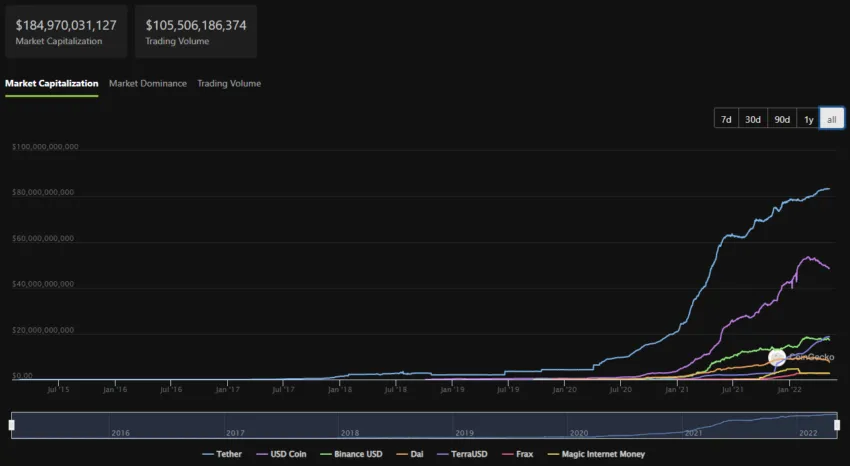
Task: Click the $40,000,000,000 y-axis label
Action: tap(43, 284)
